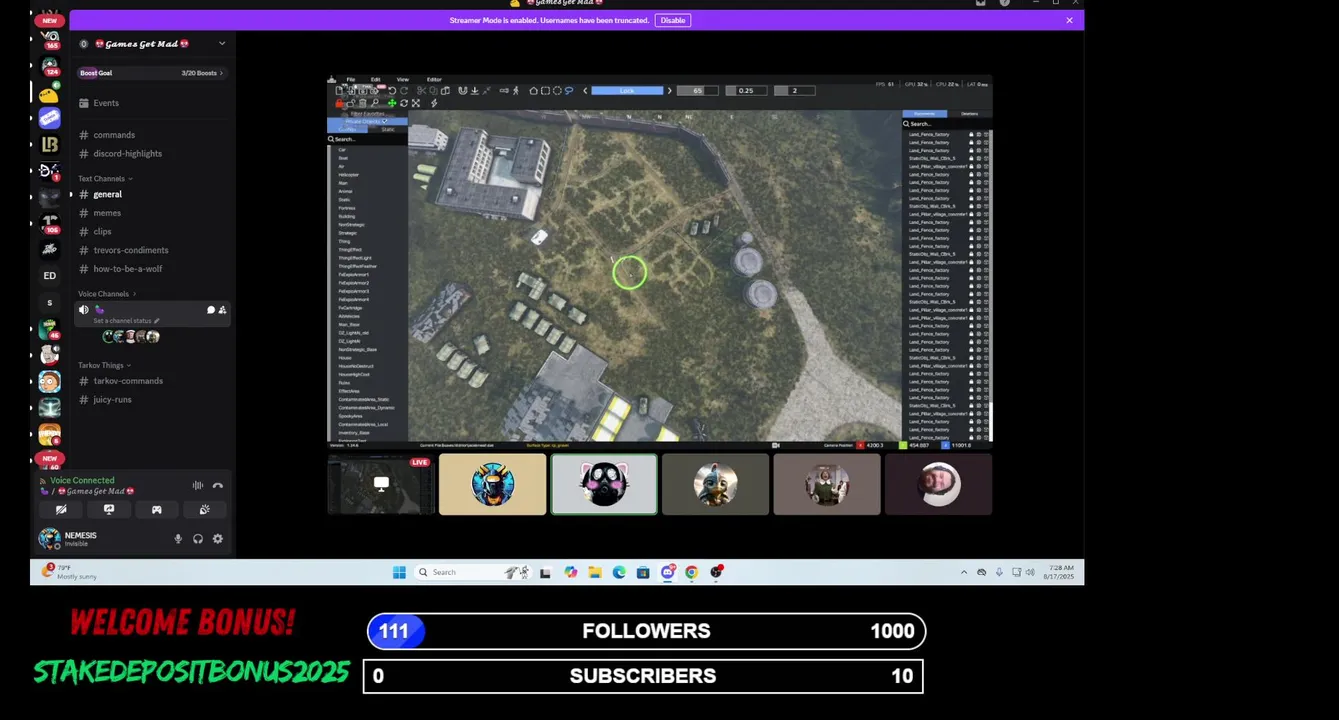Click the undo arrow in the editor toolbar

(x=392, y=90)
